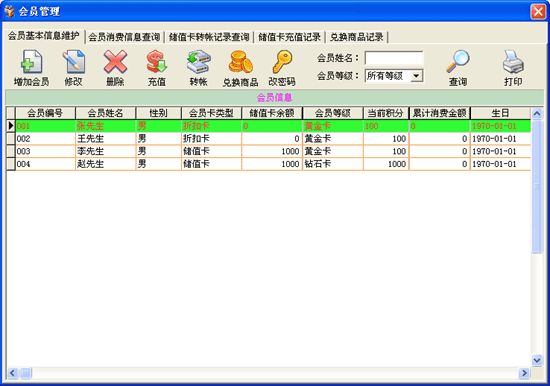Image resolution: width=550 pixels, height=386 pixels.
Task: Open the 修改 edit member tool
Action: point(73,62)
